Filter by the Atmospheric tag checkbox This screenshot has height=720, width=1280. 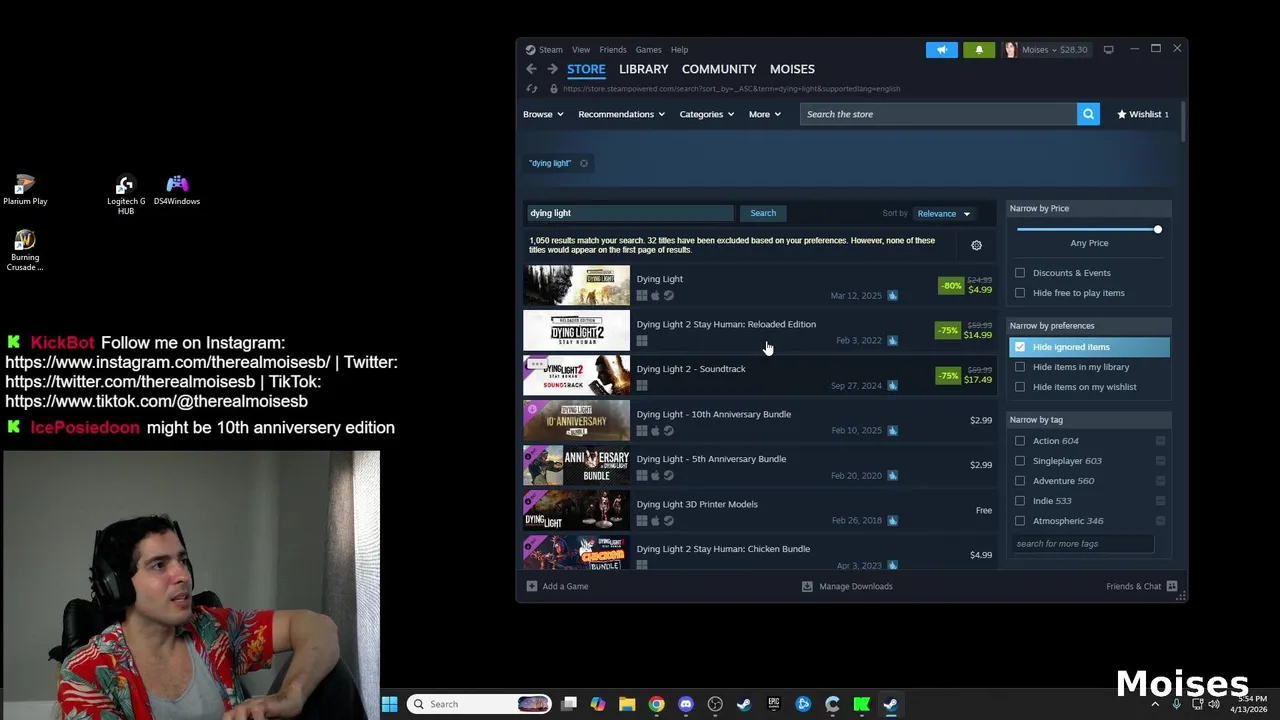click(x=1020, y=521)
